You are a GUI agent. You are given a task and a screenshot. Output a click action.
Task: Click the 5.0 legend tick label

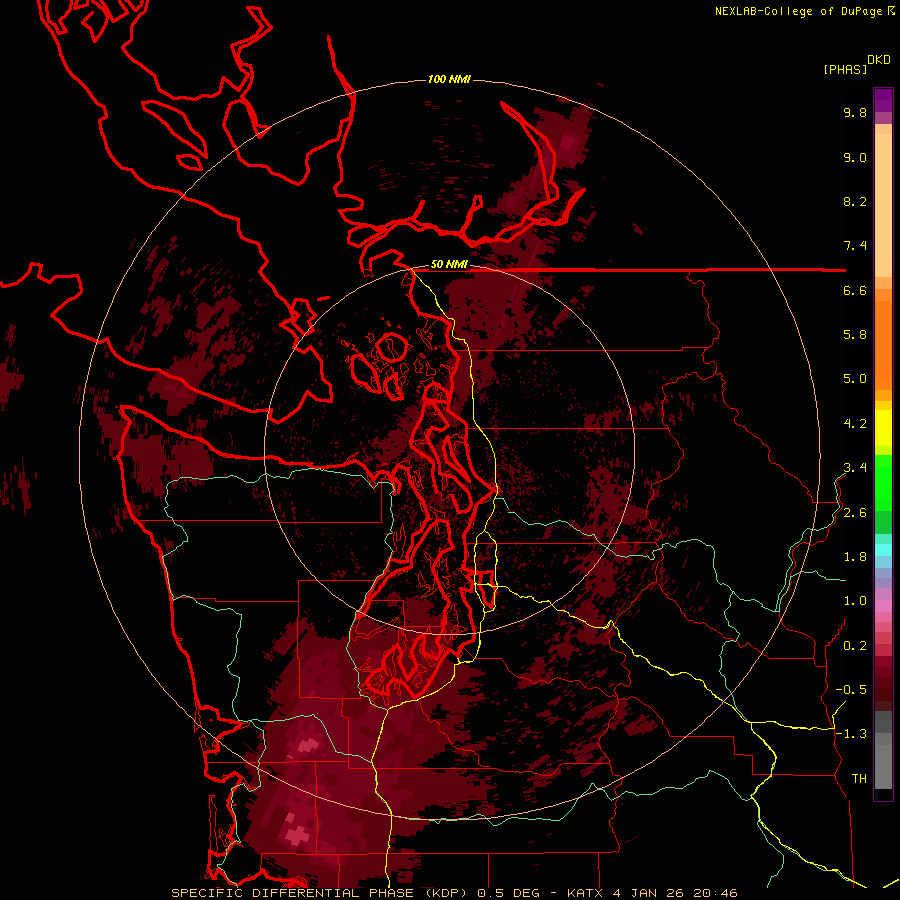pos(855,379)
